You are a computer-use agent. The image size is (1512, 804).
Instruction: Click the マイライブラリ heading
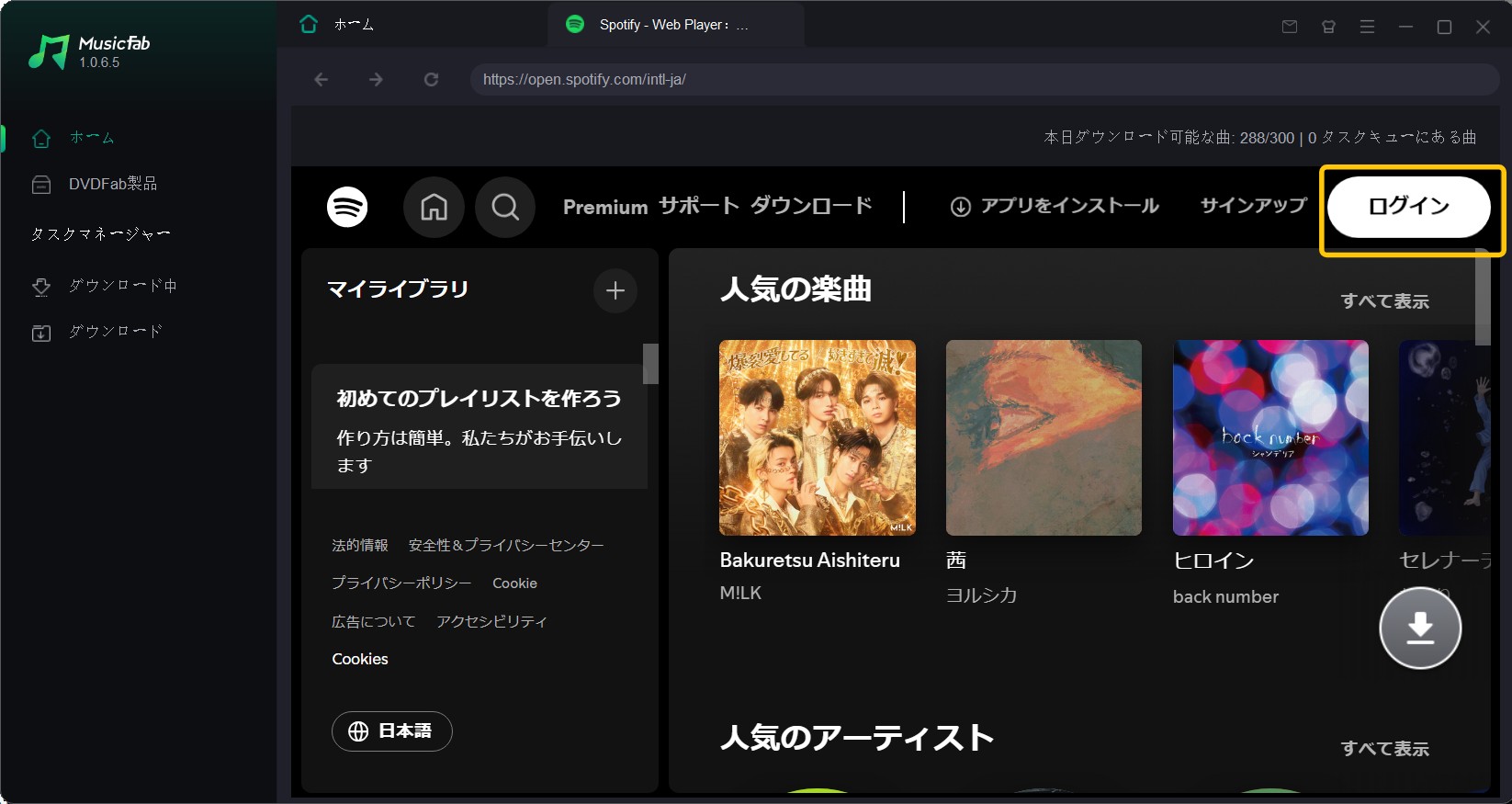pyautogui.click(x=398, y=289)
